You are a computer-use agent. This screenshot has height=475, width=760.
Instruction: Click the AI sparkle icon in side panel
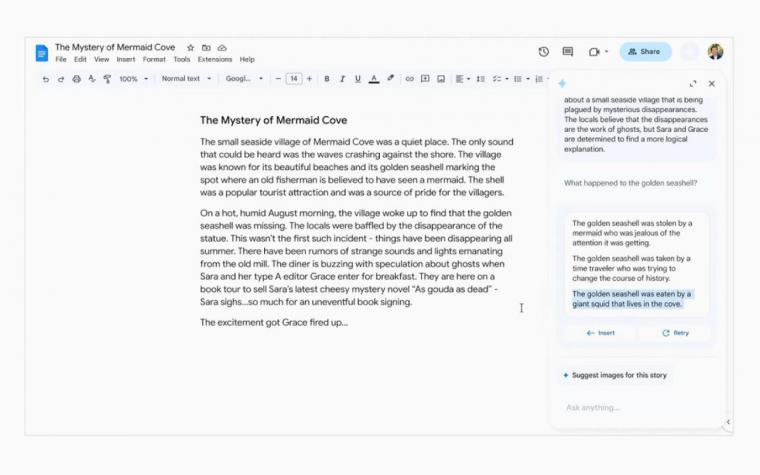[x=562, y=84]
